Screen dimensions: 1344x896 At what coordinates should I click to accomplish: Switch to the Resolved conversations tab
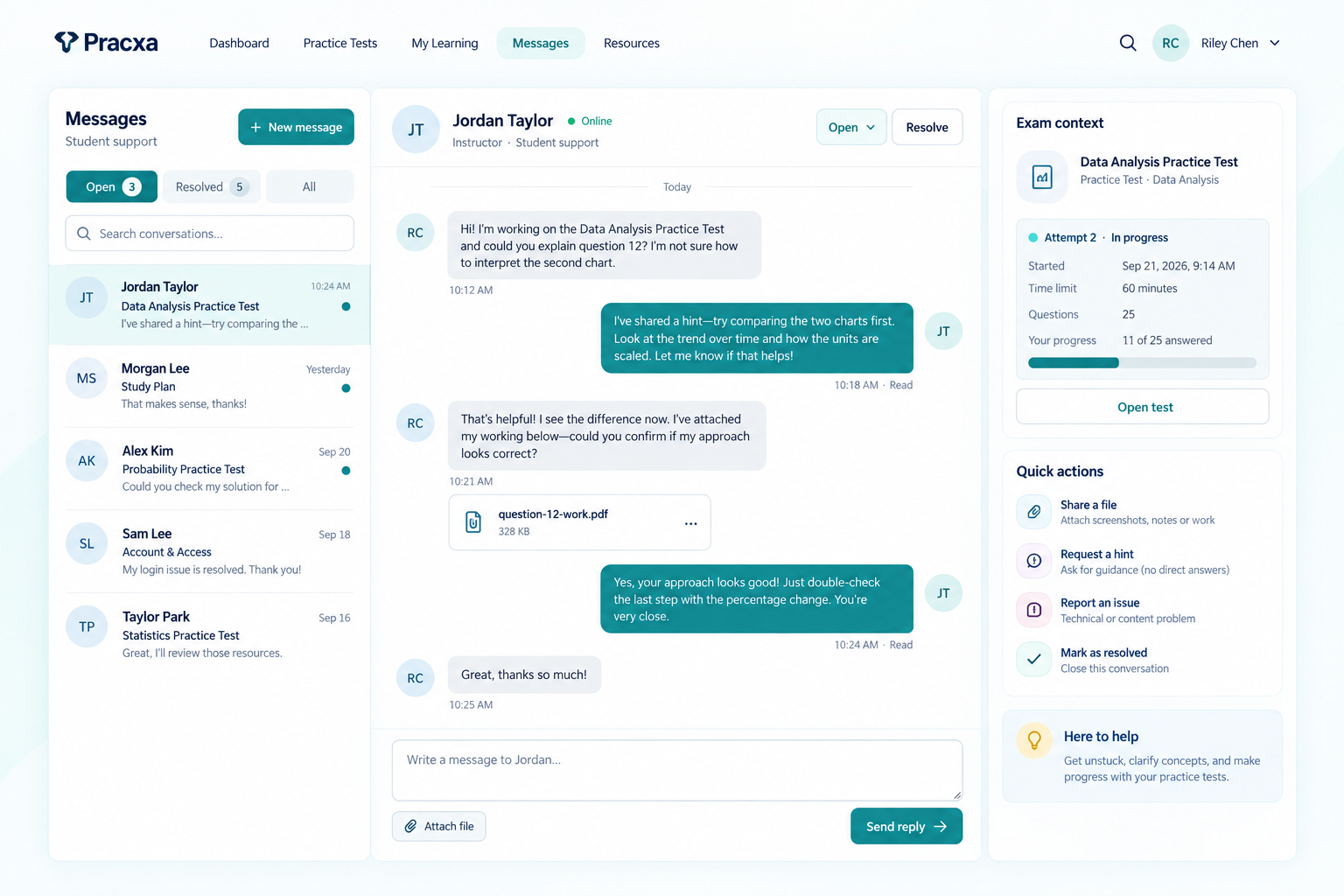pos(212,186)
